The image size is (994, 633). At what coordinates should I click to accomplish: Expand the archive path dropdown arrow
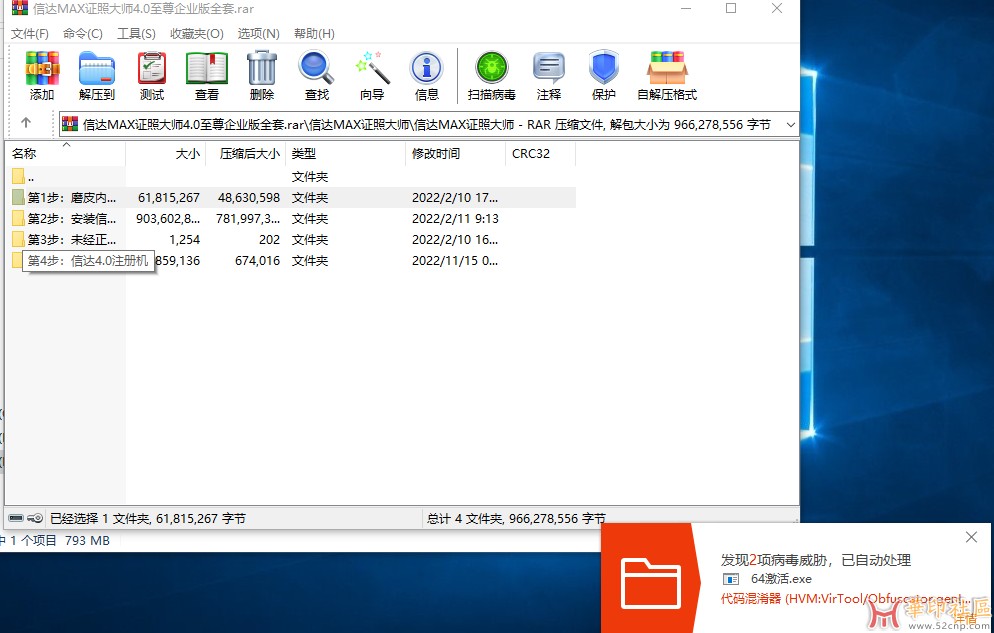point(791,125)
